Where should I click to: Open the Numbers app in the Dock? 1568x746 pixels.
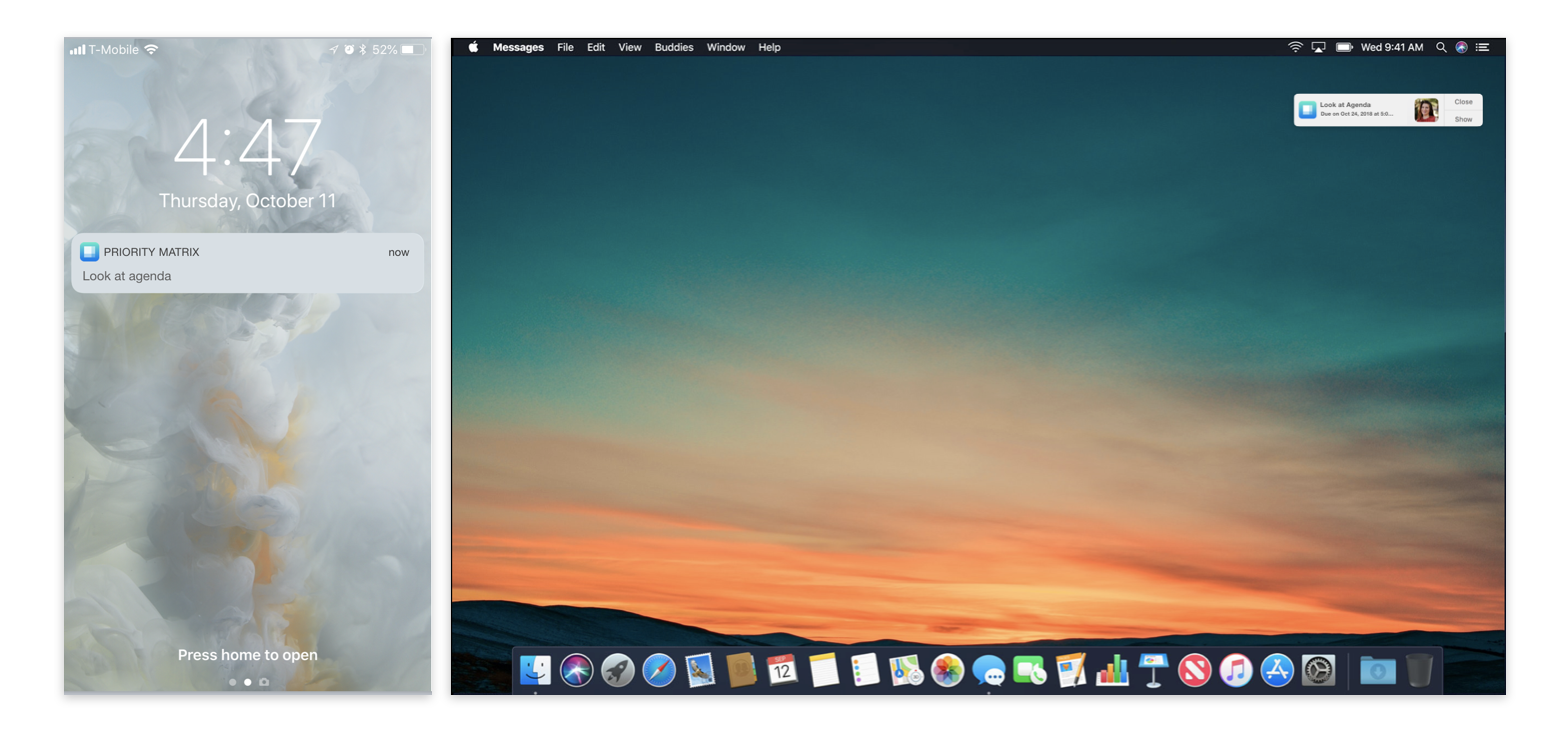pyautogui.click(x=1112, y=670)
